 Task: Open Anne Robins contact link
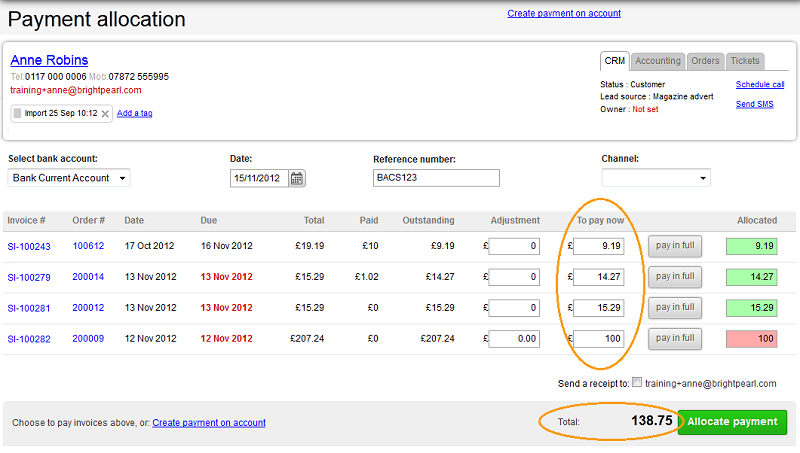(x=49, y=60)
